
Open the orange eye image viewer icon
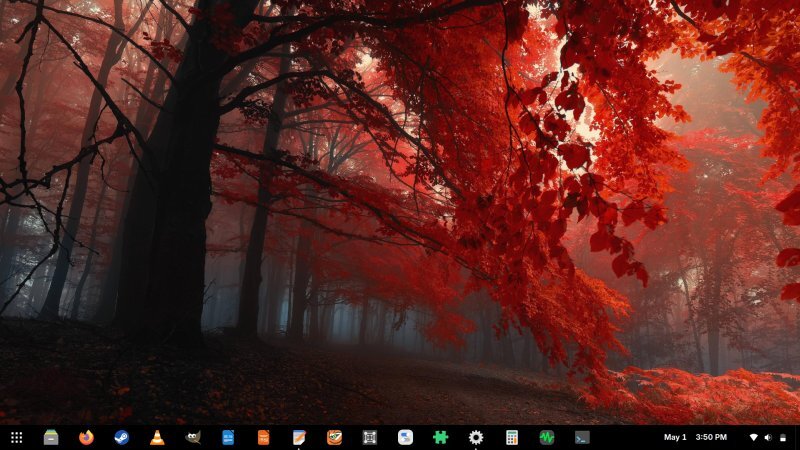pos(334,437)
